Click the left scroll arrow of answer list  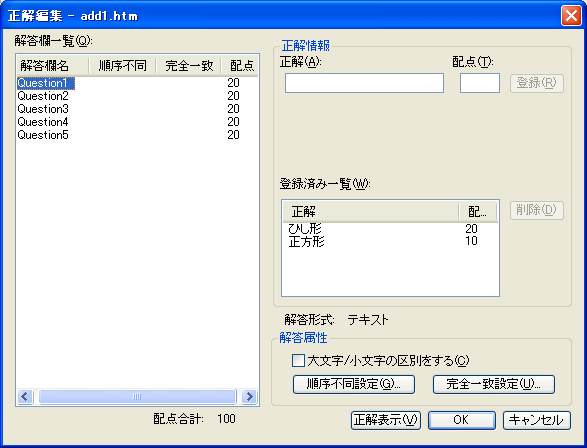pyautogui.click(x=25, y=396)
